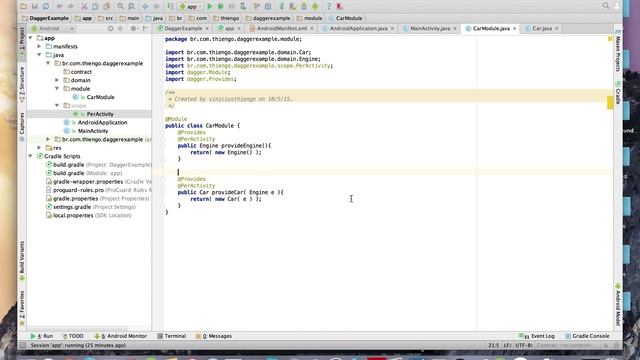640x360 pixels.
Task: Open the Android project view dropdown
Action: coord(52,29)
